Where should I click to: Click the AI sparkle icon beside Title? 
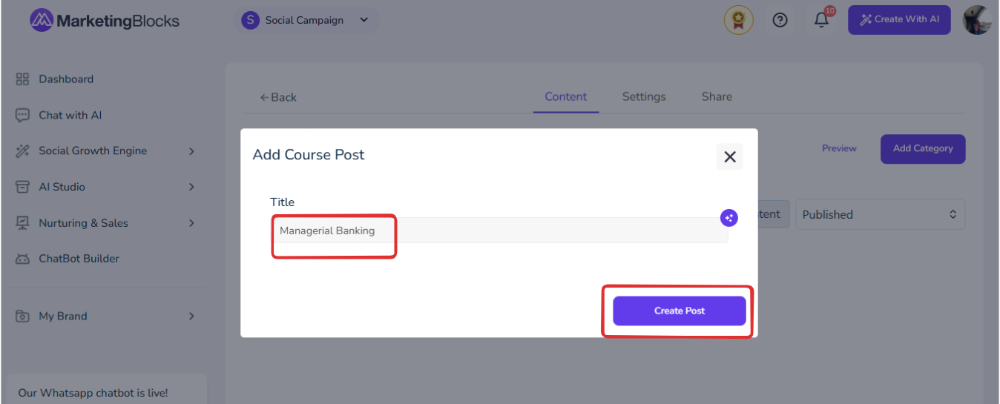729,218
